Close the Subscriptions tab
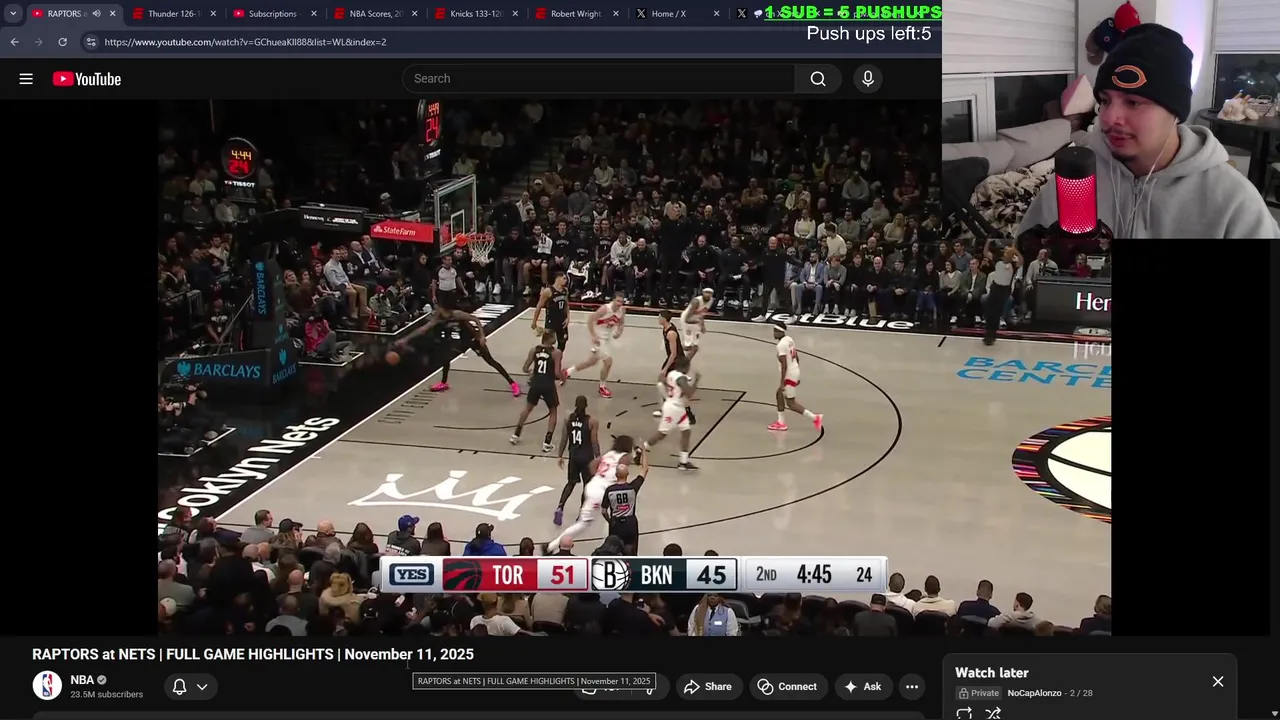Viewport: 1280px width, 720px height. tap(314, 14)
